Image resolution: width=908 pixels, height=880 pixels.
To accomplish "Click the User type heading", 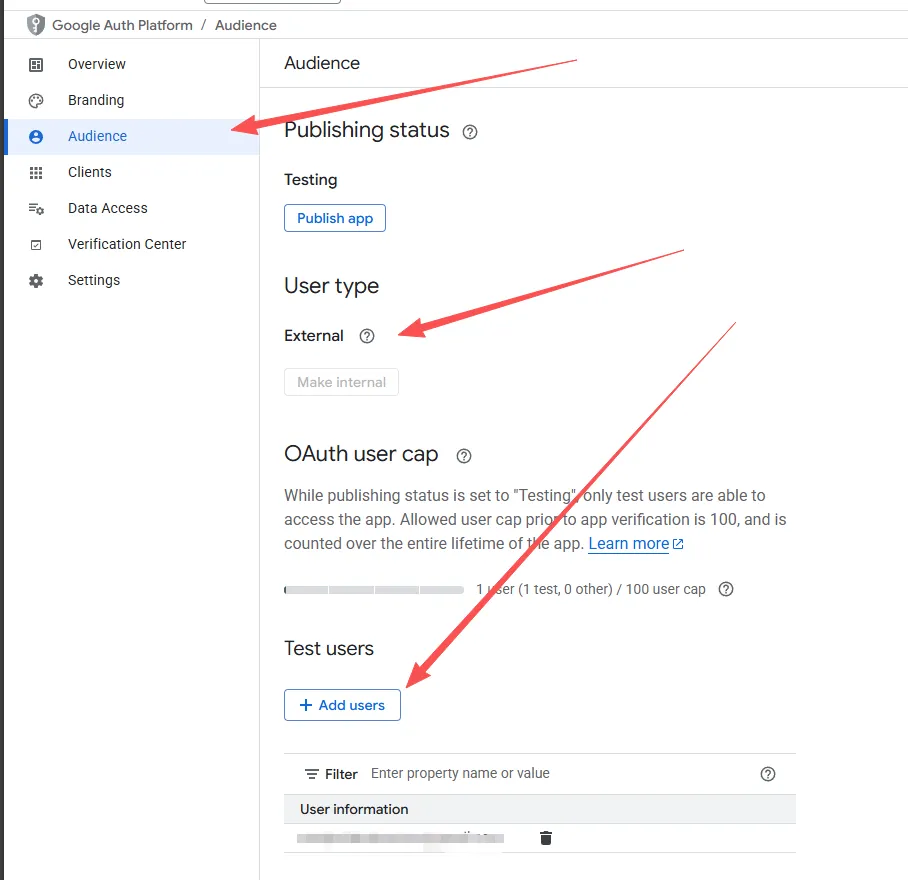I will 331,286.
